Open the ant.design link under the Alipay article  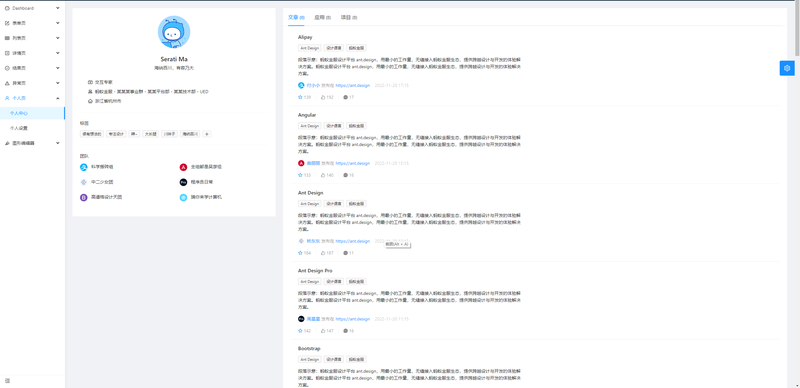(353, 85)
